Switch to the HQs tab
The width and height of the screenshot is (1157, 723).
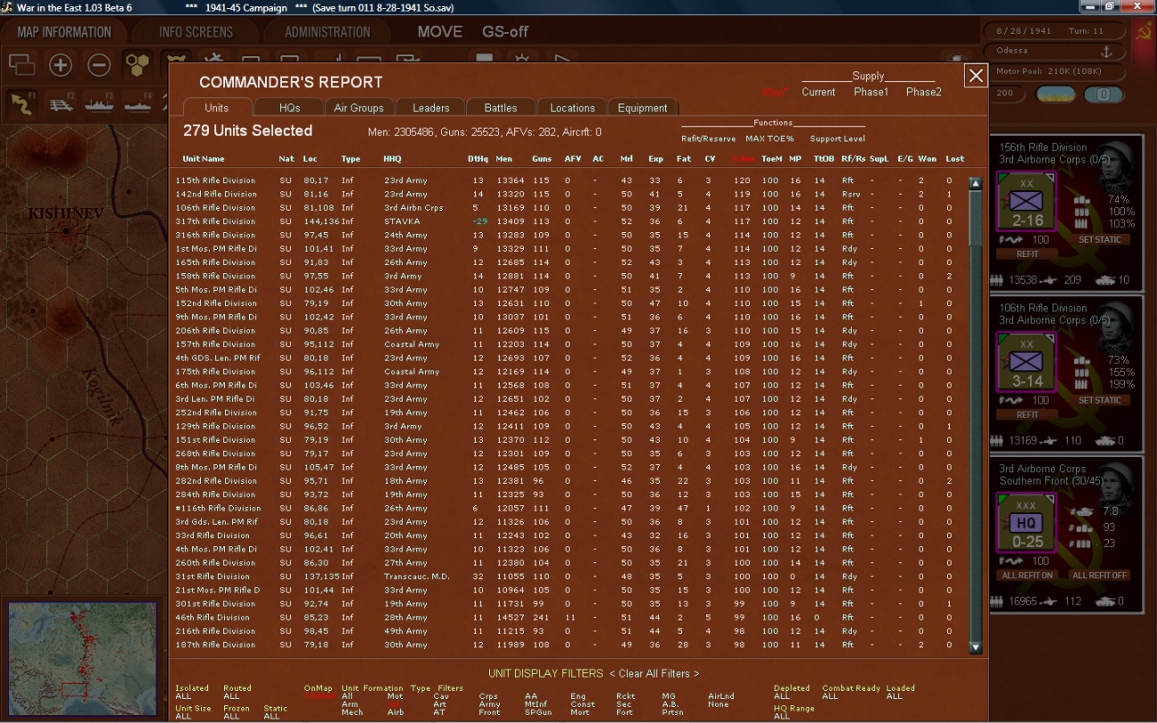pyautogui.click(x=289, y=108)
